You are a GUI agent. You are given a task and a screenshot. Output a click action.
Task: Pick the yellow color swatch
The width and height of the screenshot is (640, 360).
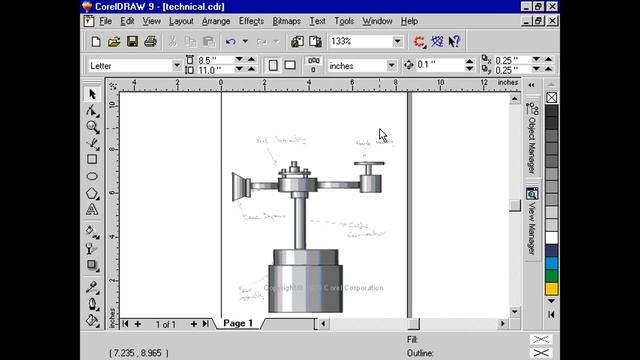click(551, 289)
